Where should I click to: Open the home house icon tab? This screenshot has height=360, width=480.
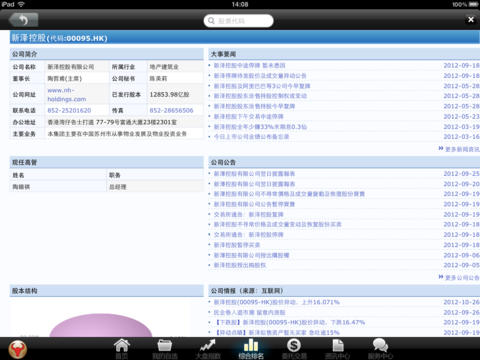tap(122, 348)
